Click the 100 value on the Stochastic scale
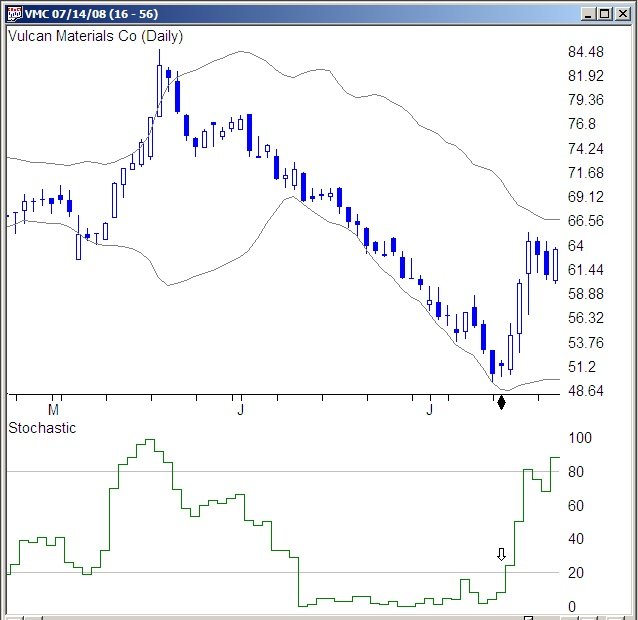638x620 pixels. point(580,438)
